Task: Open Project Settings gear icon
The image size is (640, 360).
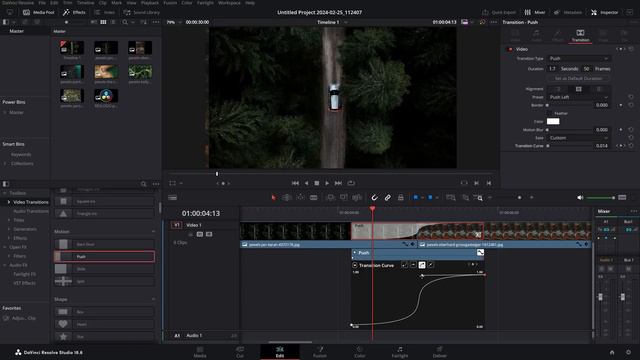Action: (628, 352)
